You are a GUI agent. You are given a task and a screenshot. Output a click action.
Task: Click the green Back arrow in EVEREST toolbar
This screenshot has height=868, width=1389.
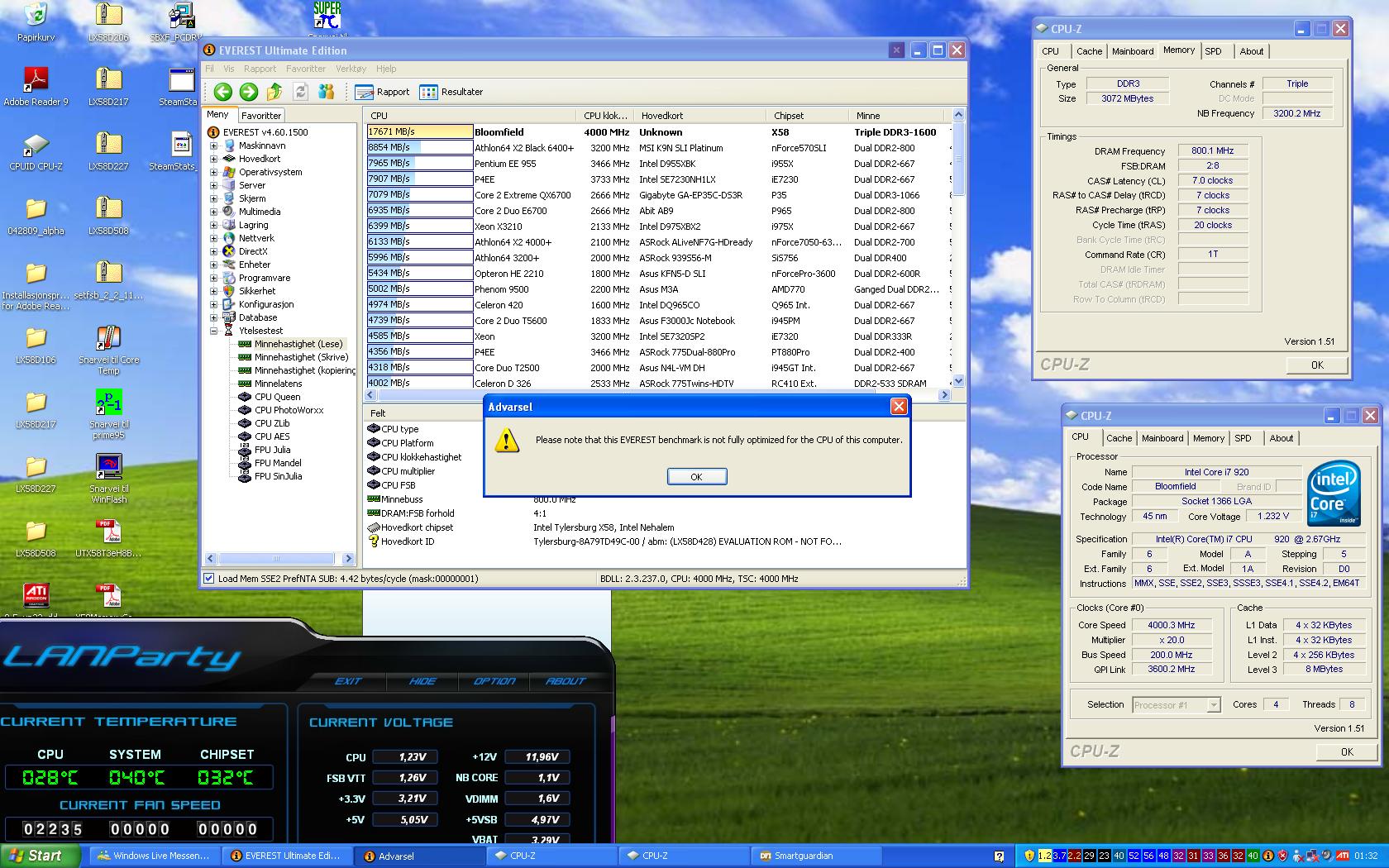coord(222,92)
